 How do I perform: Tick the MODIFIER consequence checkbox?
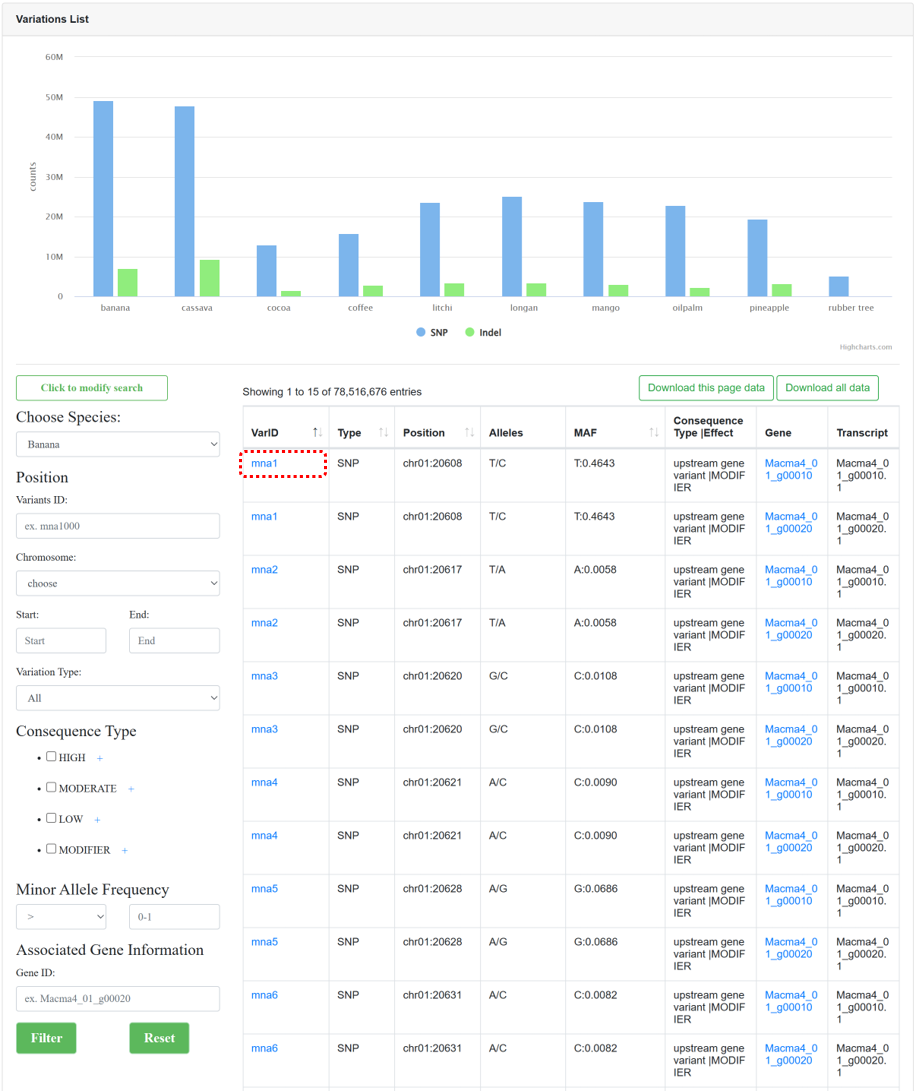[x=51, y=848]
